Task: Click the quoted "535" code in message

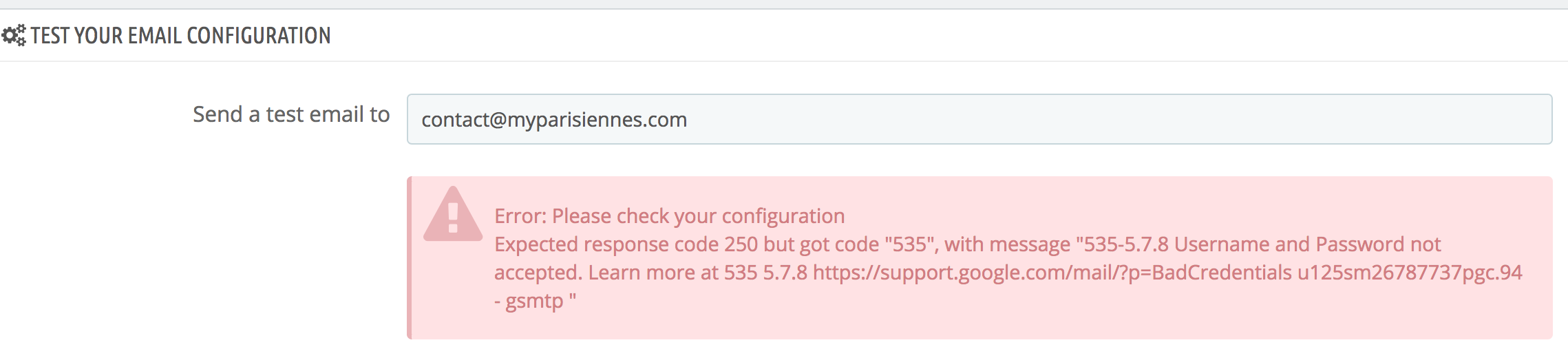Action: pyautogui.click(x=911, y=244)
